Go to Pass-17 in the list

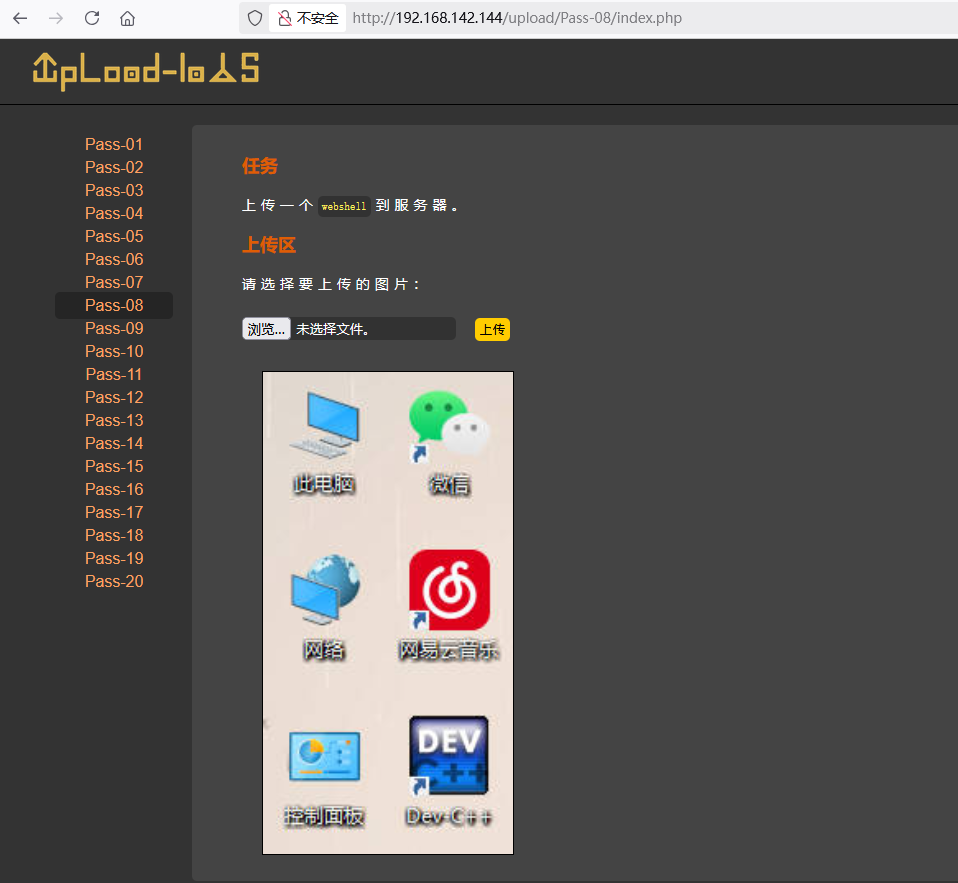coord(114,512)
